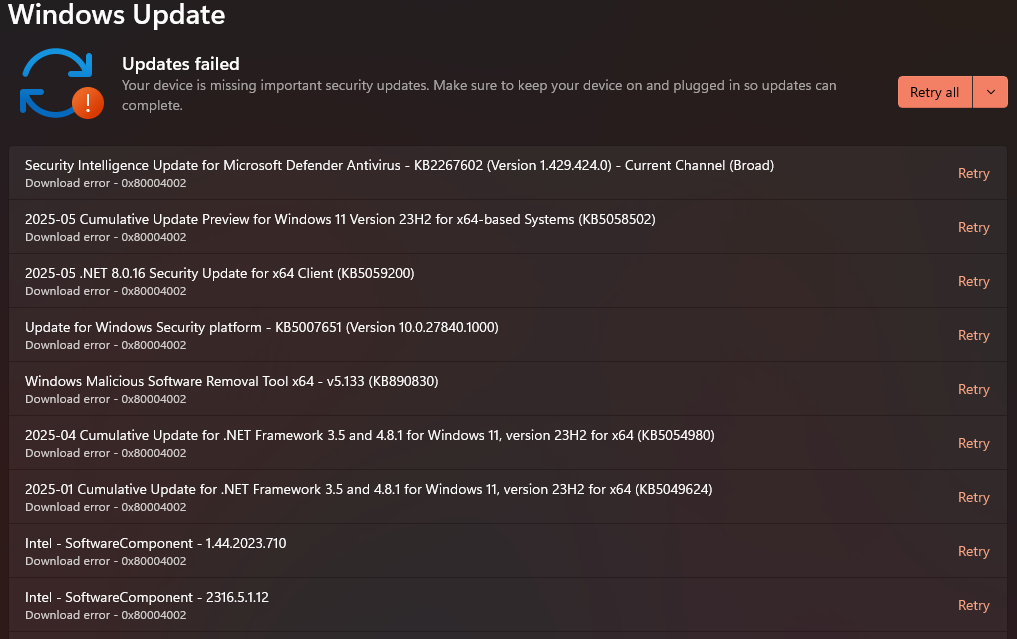The height and width of the screenshot is (639, 1017).
Task: Select the KB5058502 Cumulative Update Preview title
Action: coord(340,219)
